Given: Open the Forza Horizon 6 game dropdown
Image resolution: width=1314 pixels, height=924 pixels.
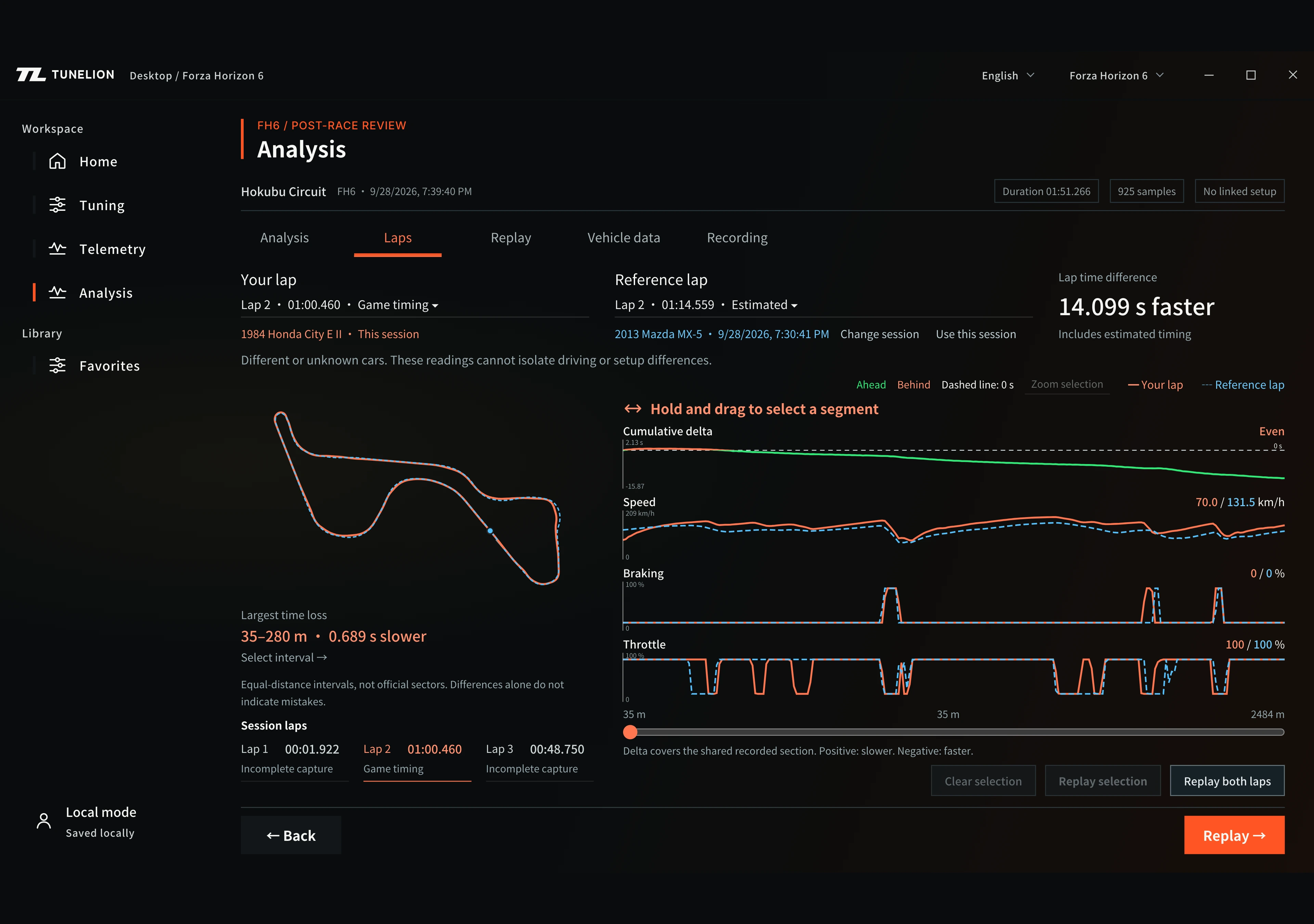Looking at the screenshot, I should coord(1117,76).
